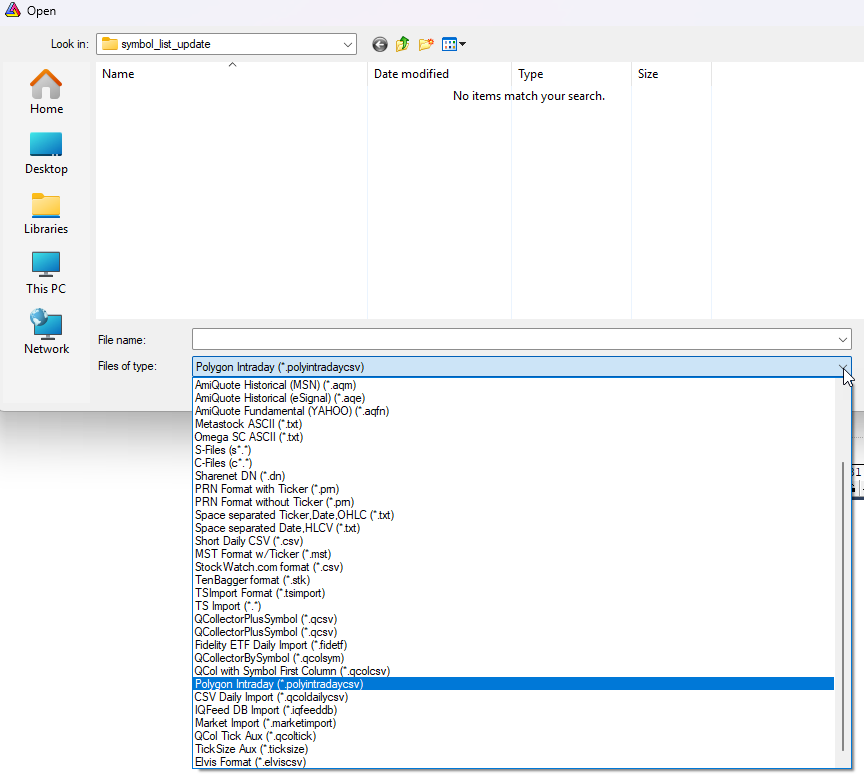Select Elvis Format (*.elviscsv) option

click(250, 762)
